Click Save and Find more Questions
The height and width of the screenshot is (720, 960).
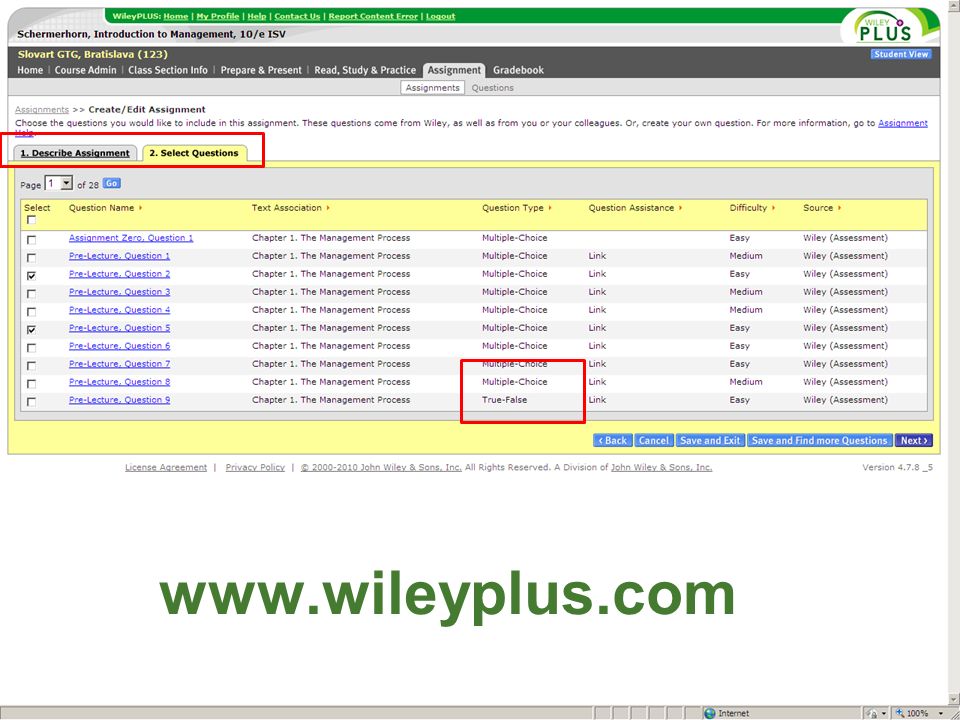[819, 440]
